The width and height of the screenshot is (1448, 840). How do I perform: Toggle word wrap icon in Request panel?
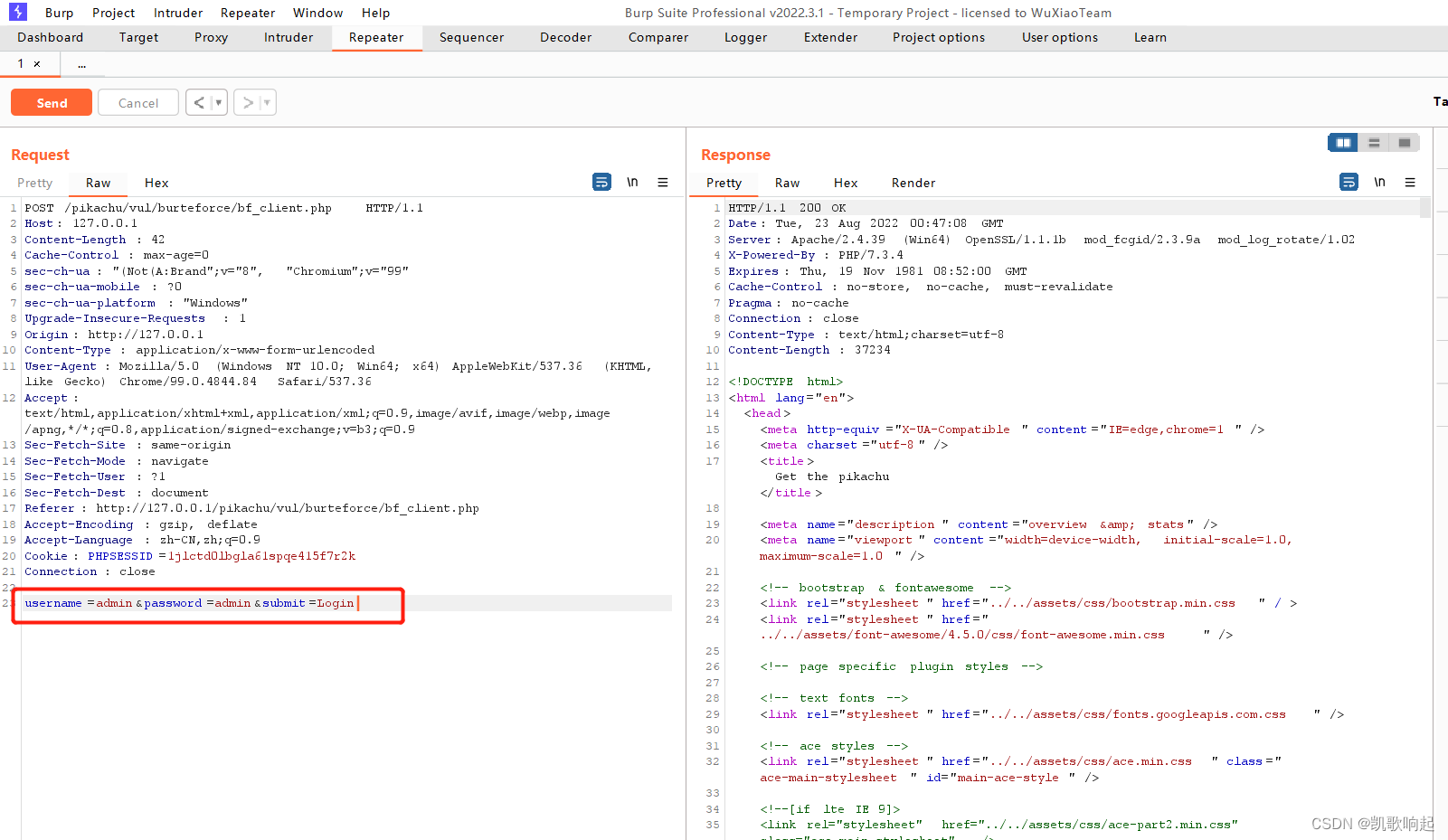(x=601, y=182)
